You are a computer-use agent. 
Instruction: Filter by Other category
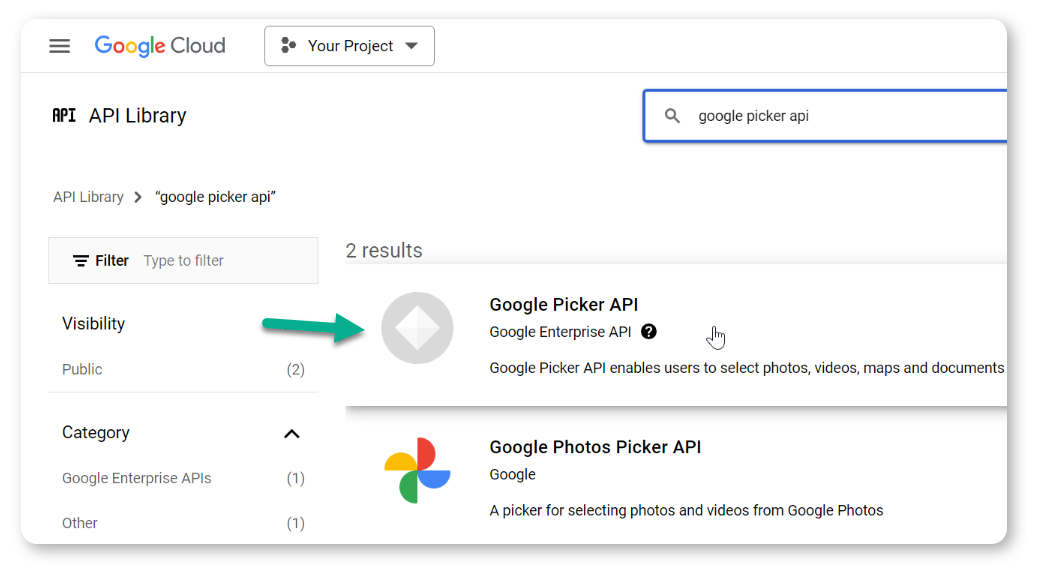click(x=80, y=523)
